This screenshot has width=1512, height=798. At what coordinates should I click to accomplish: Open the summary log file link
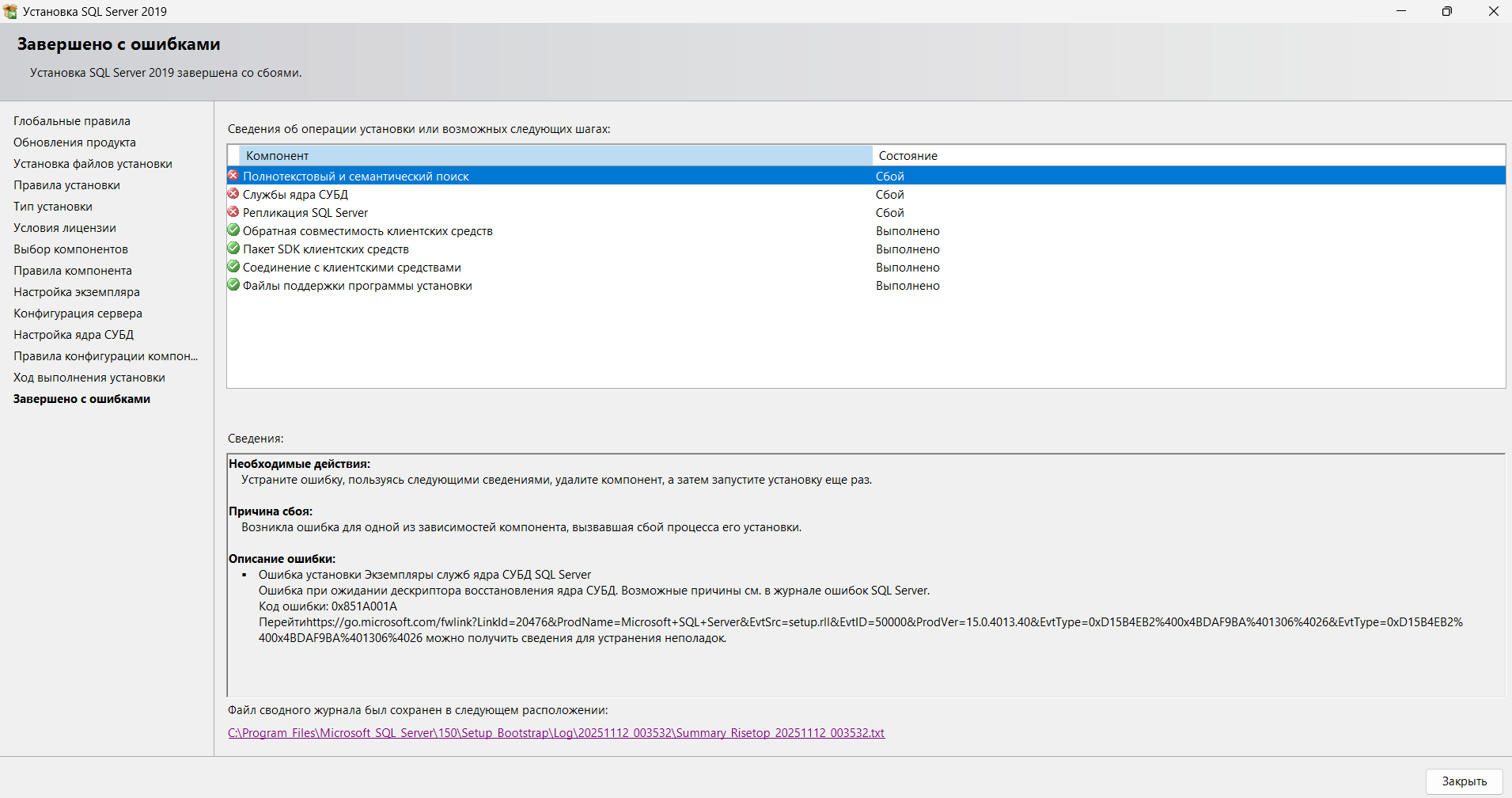pyautogui.click(x=556, y=733)
